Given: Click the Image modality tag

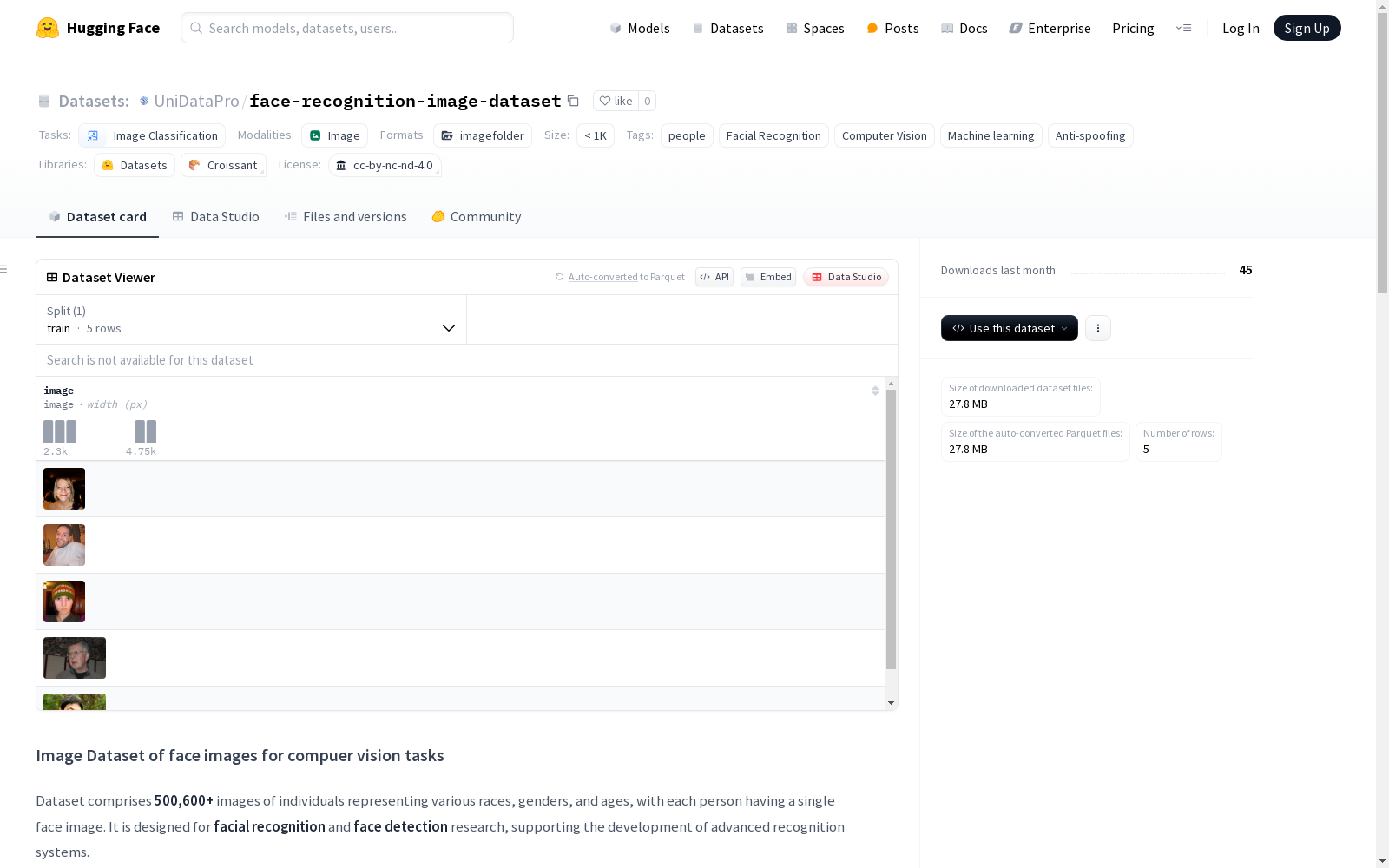Looking at the screenshot, I should tap(334, 135).
